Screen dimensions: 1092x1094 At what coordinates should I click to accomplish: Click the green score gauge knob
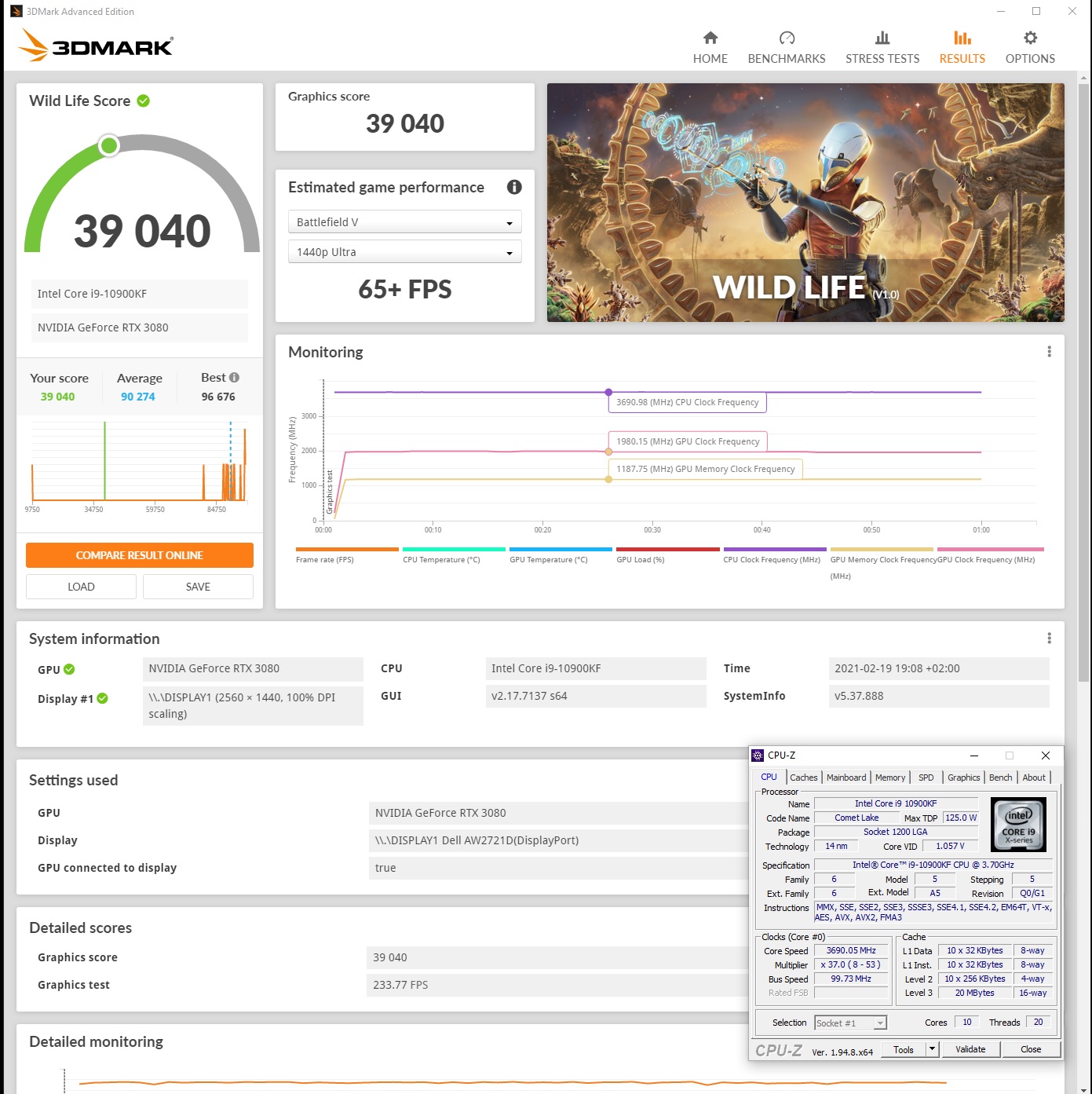coord(109,145)
